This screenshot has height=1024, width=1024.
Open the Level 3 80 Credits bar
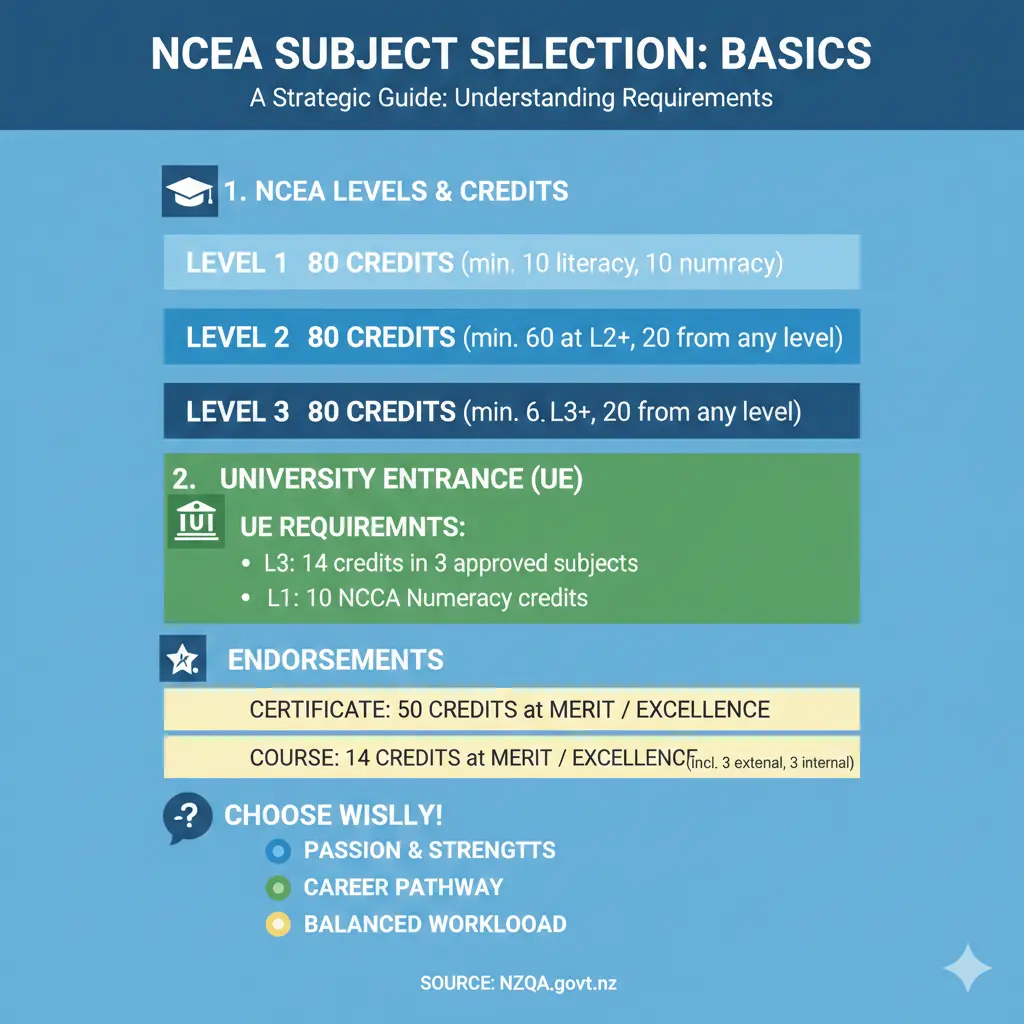(x=511, y=411)
